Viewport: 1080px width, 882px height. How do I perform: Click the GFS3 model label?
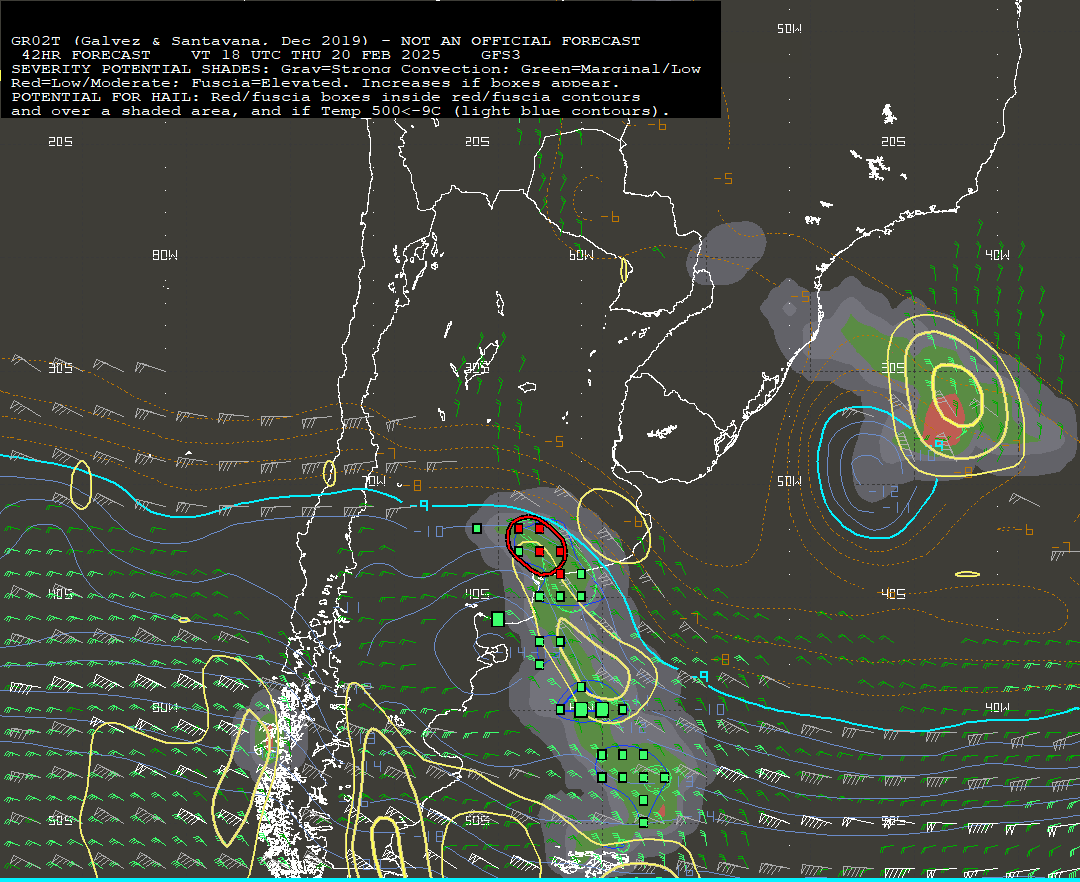point(500,55)
